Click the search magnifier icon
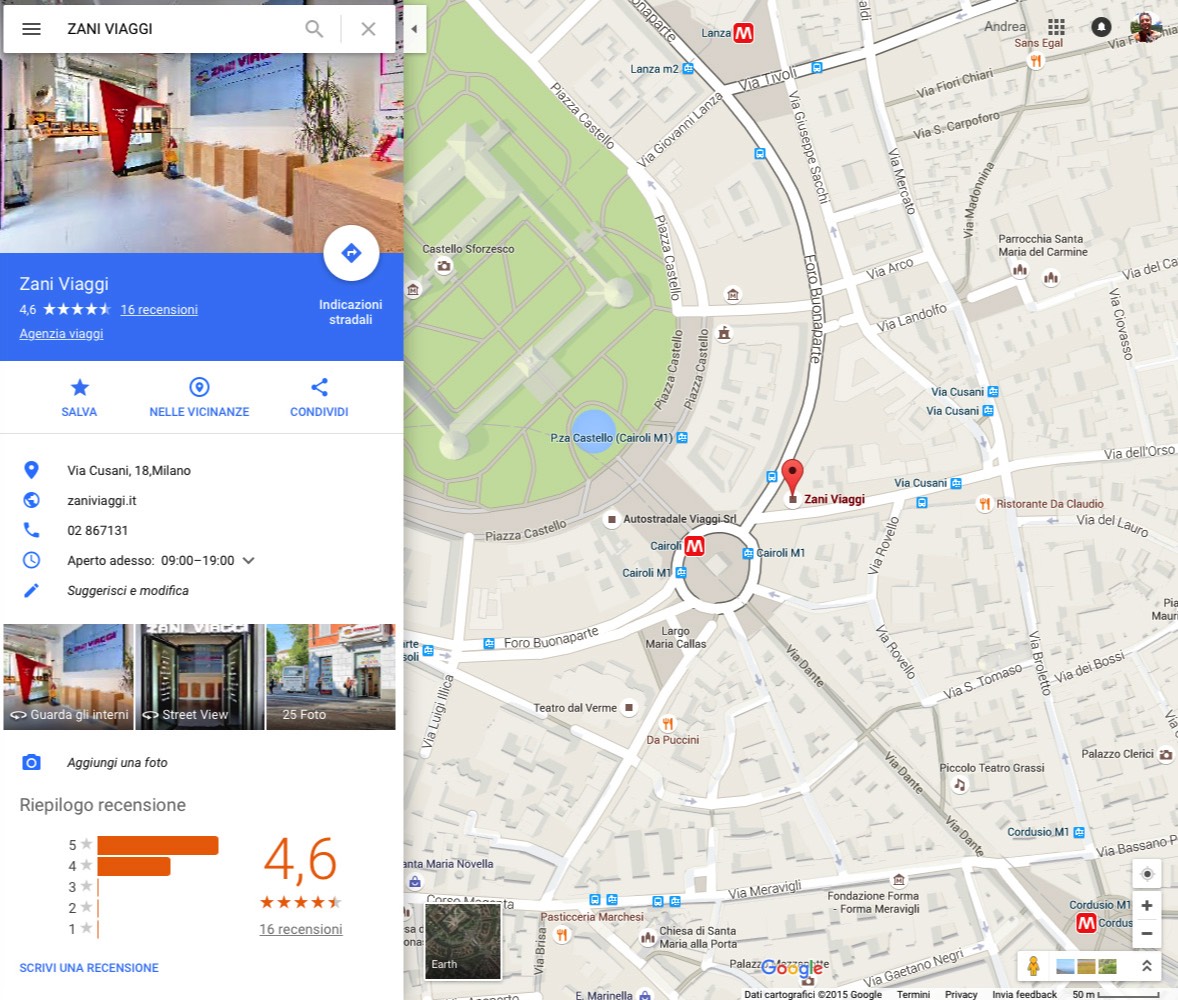Viewport: 1178px width, 1000px height. [314, 29]
